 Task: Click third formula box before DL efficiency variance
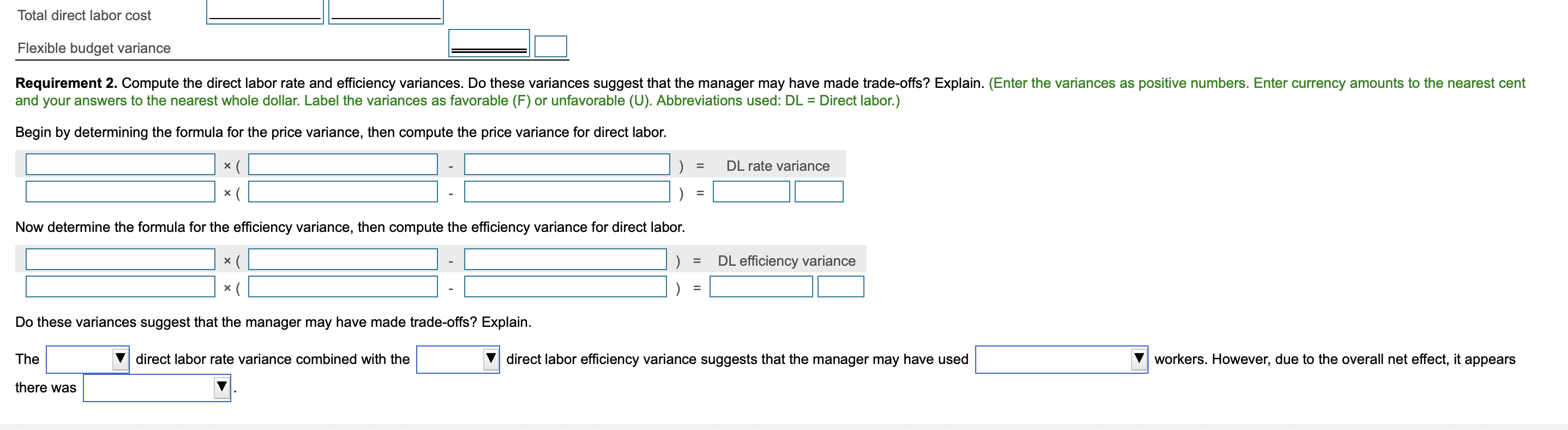(565, 259)
